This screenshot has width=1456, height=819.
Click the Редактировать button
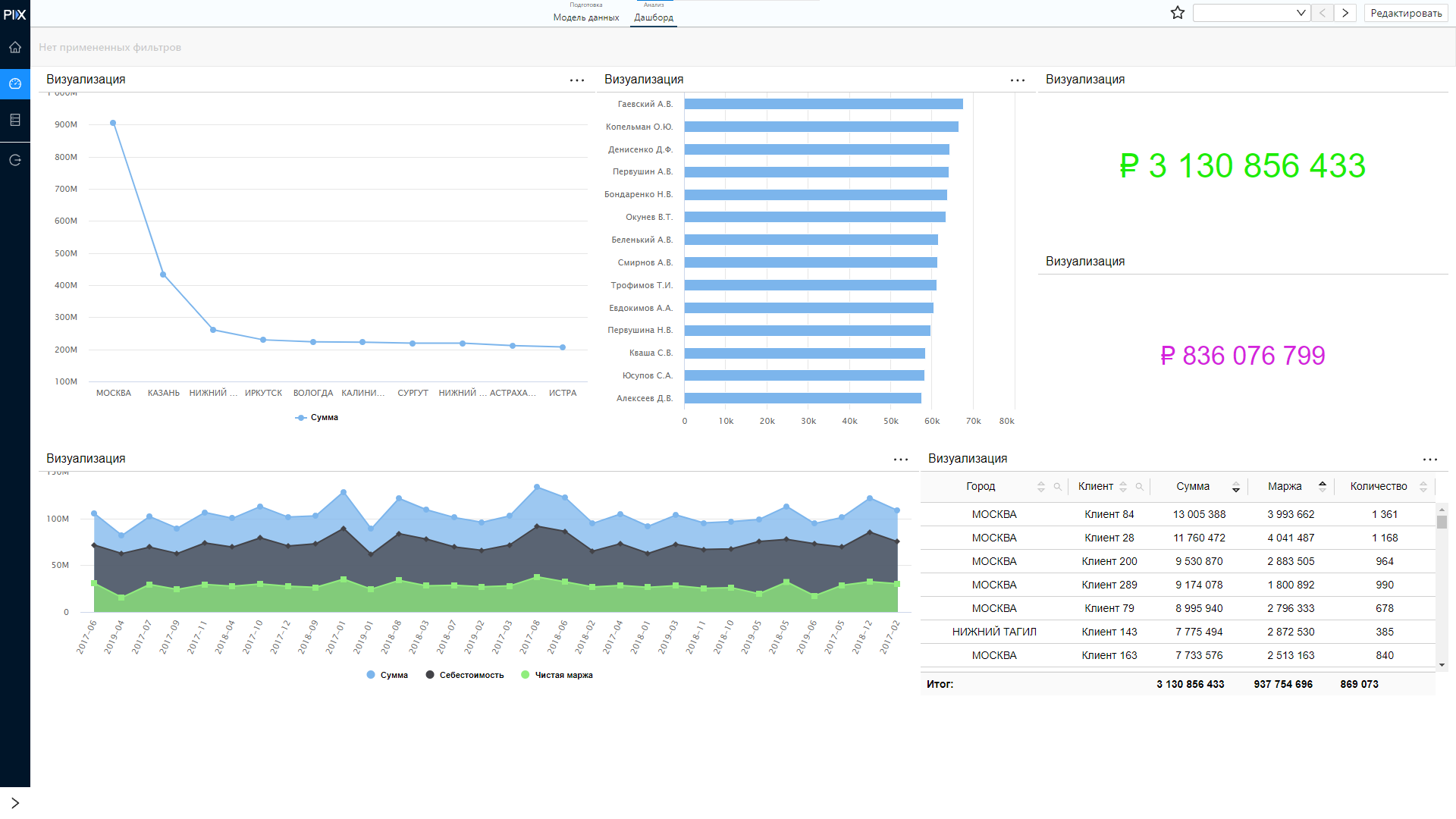coord(1406,13)
